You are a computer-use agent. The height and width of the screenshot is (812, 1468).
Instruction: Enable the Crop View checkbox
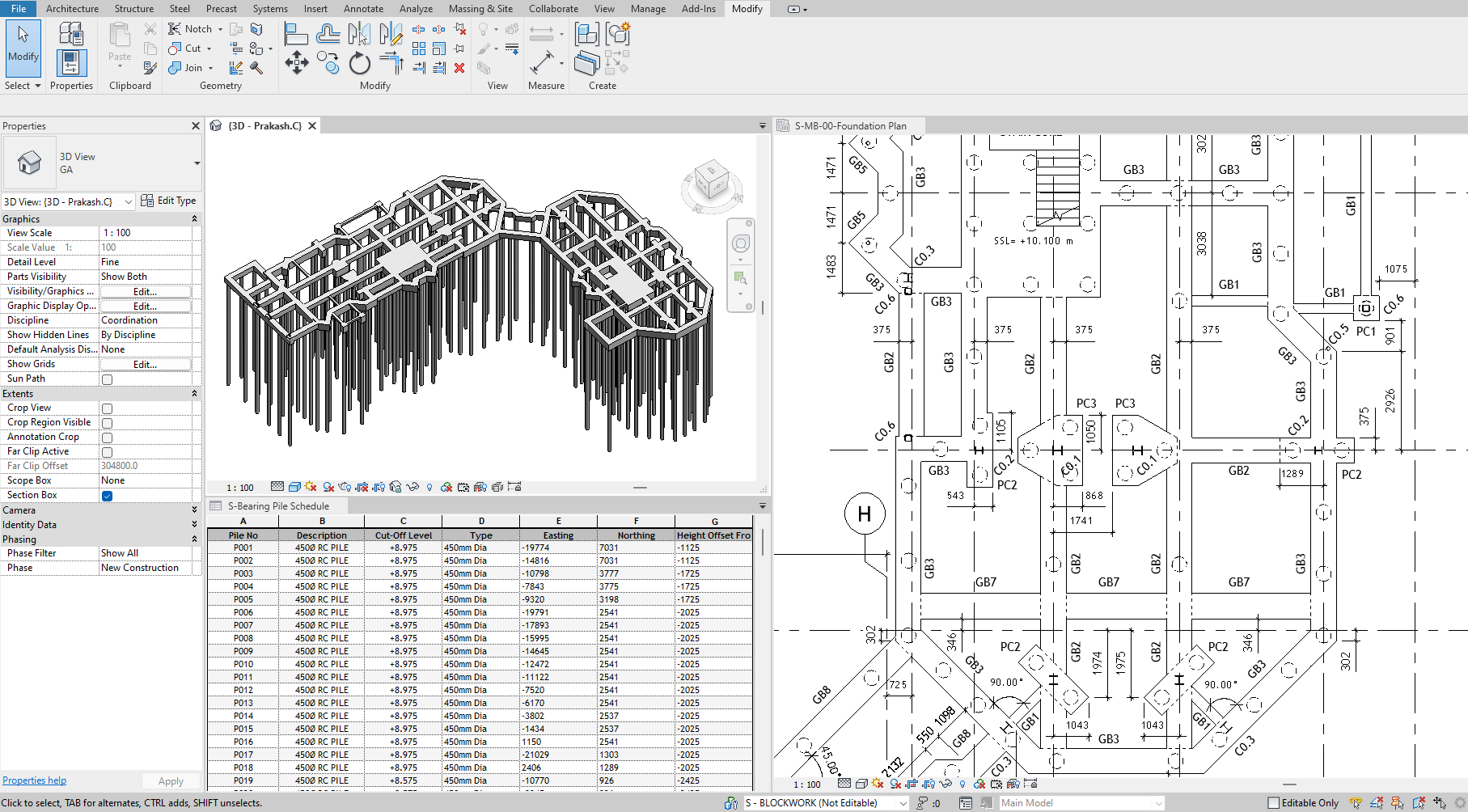(107, 408)
